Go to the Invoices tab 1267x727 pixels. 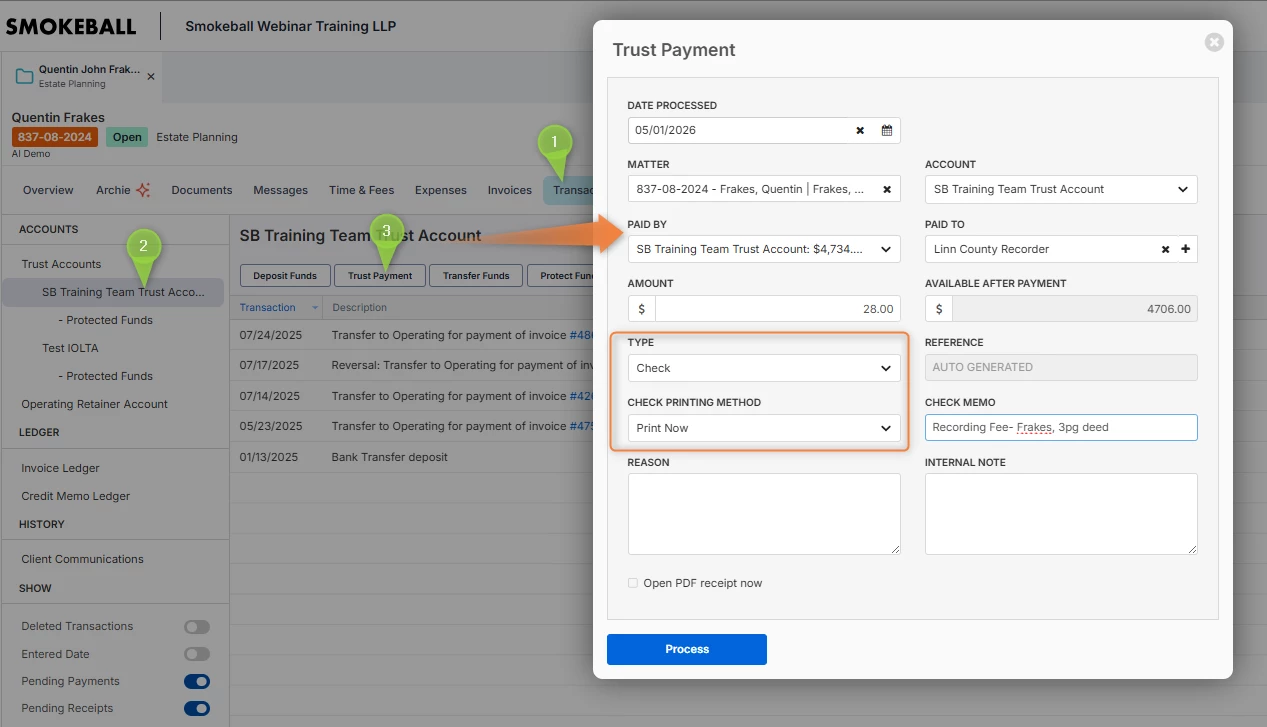pyautogui.click(x=510, y=190)
